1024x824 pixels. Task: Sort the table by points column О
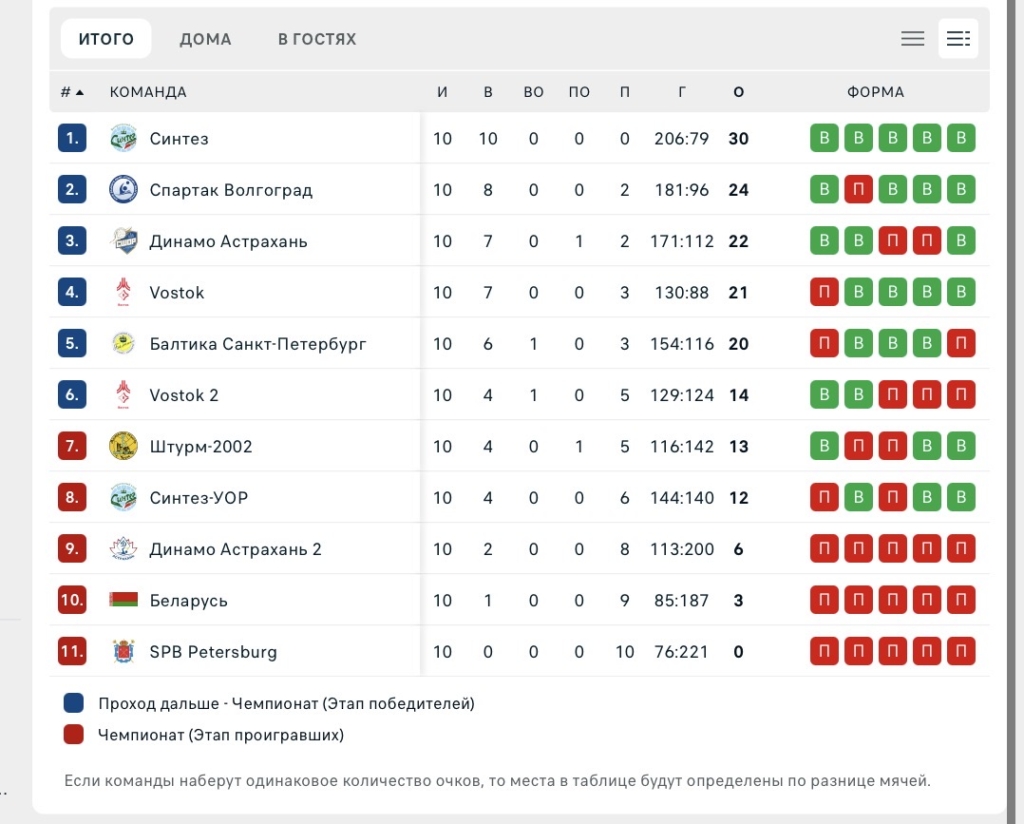click(x=738, y=92)
